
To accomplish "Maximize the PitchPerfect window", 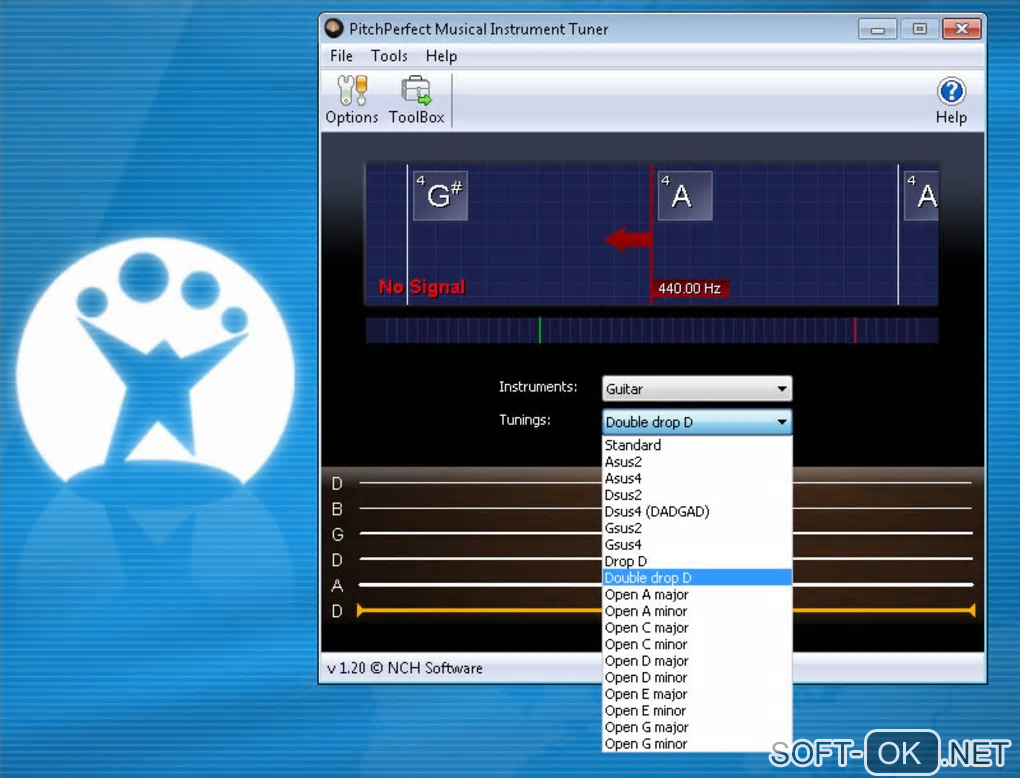I will coord(919,29).
